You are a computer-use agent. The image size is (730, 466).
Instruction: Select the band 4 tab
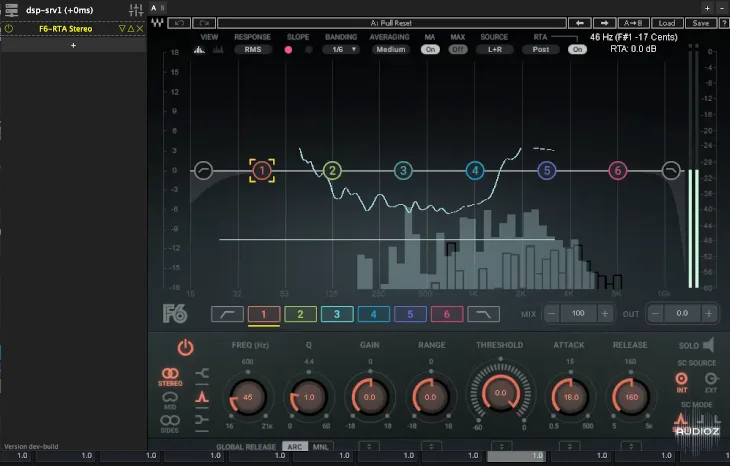click(373, 314)
